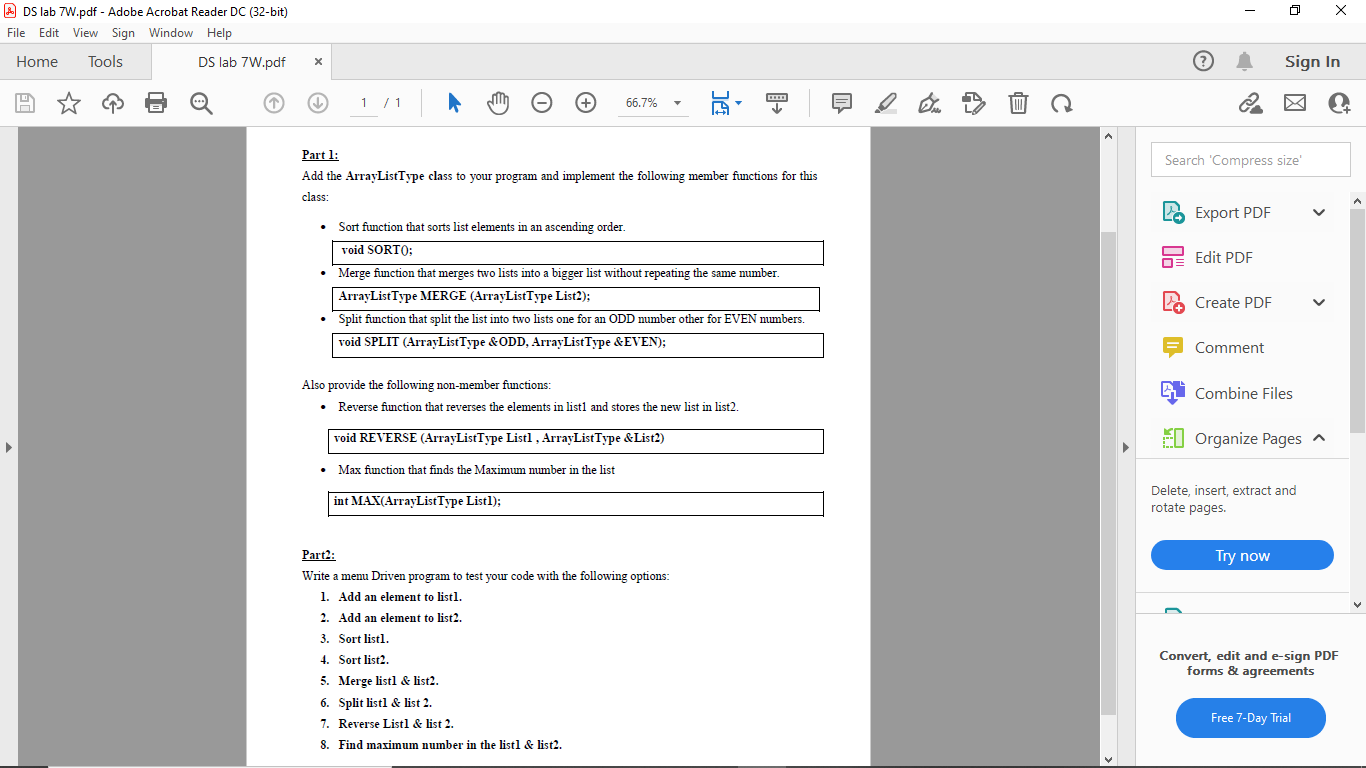Click the notifications bell icon
Viewport: 1366px width, 768px height.
(x=1244, y=61)
